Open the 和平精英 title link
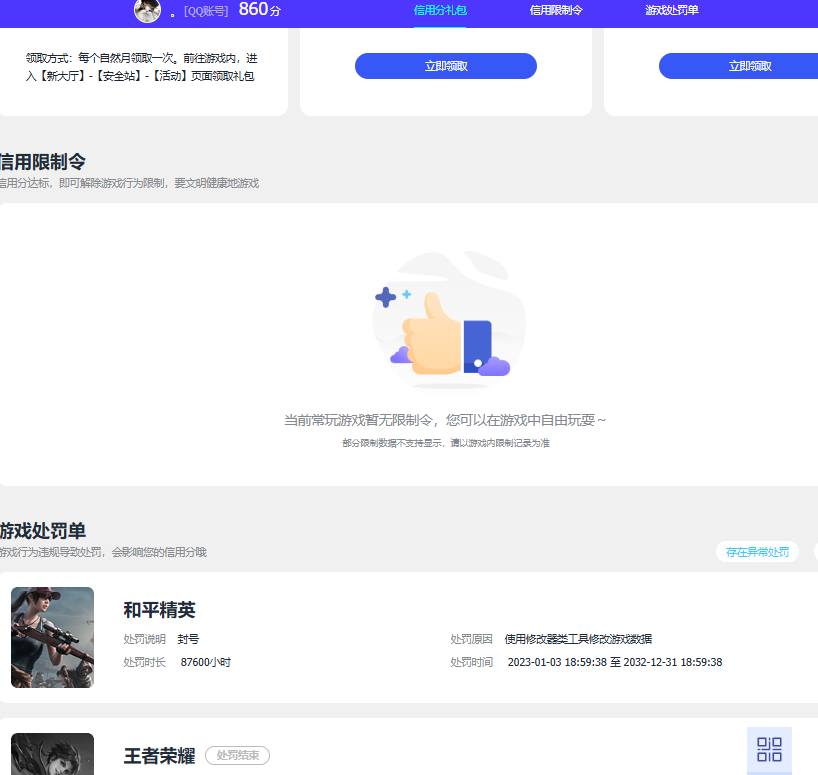This screenshot has width=818, height=775. [158, 610]
